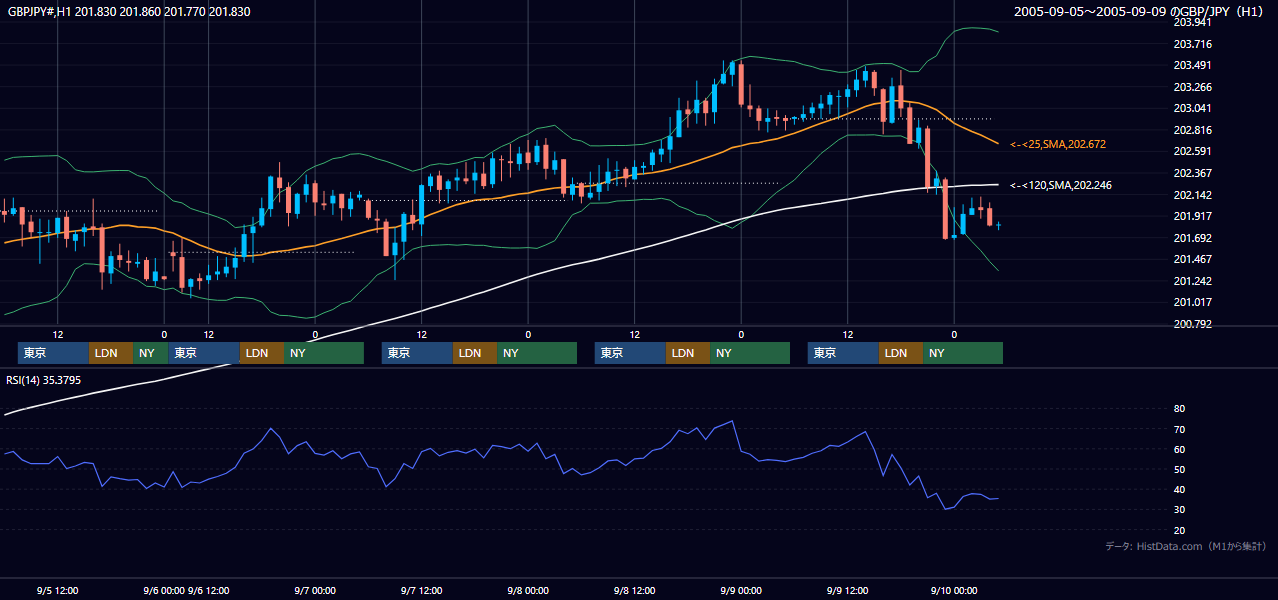Select RSI scale value 60
Screen dimensions: 1278x600
tap(1179, 449)
